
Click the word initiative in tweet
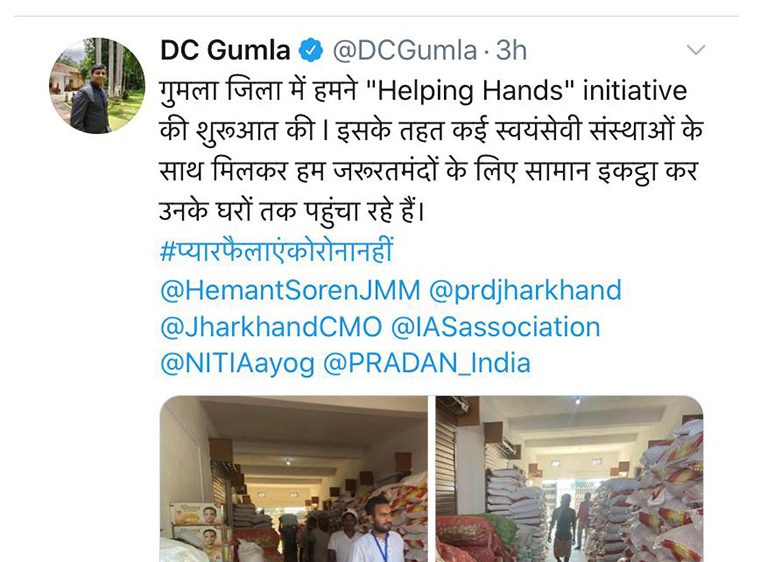coord(635,91)
